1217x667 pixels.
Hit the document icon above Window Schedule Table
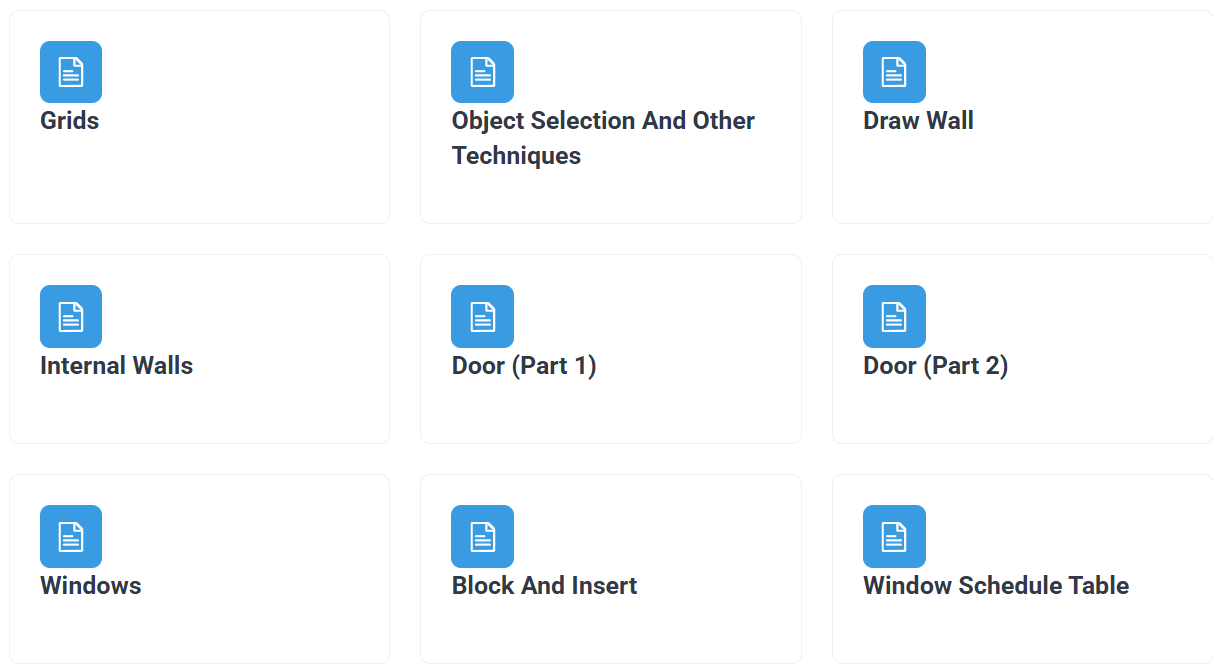(x=894, y=536)
